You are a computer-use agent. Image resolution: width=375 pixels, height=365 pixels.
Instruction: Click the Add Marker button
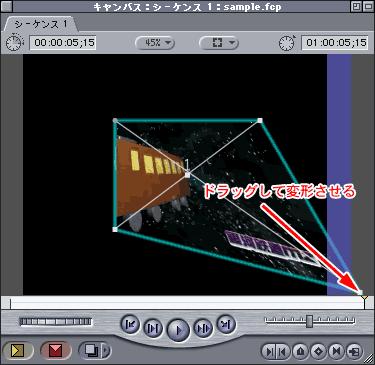[x=301, y=351]
